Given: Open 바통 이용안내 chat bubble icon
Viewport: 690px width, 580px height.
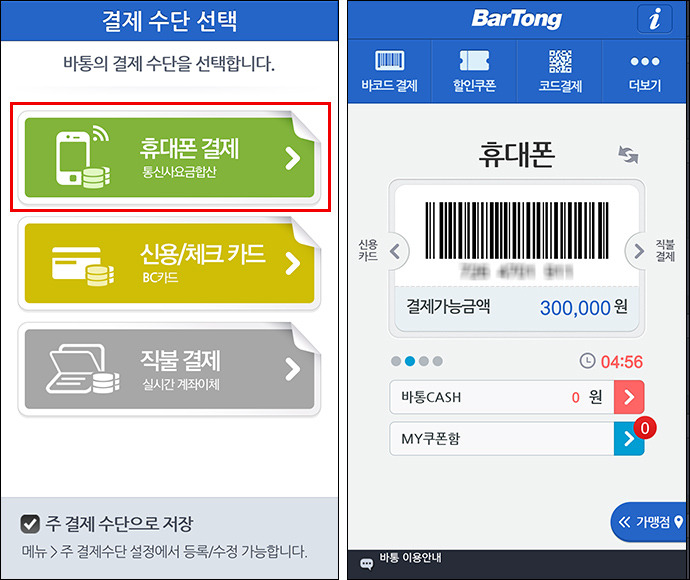Looking at the screenshot, I should tap(366, 564).
